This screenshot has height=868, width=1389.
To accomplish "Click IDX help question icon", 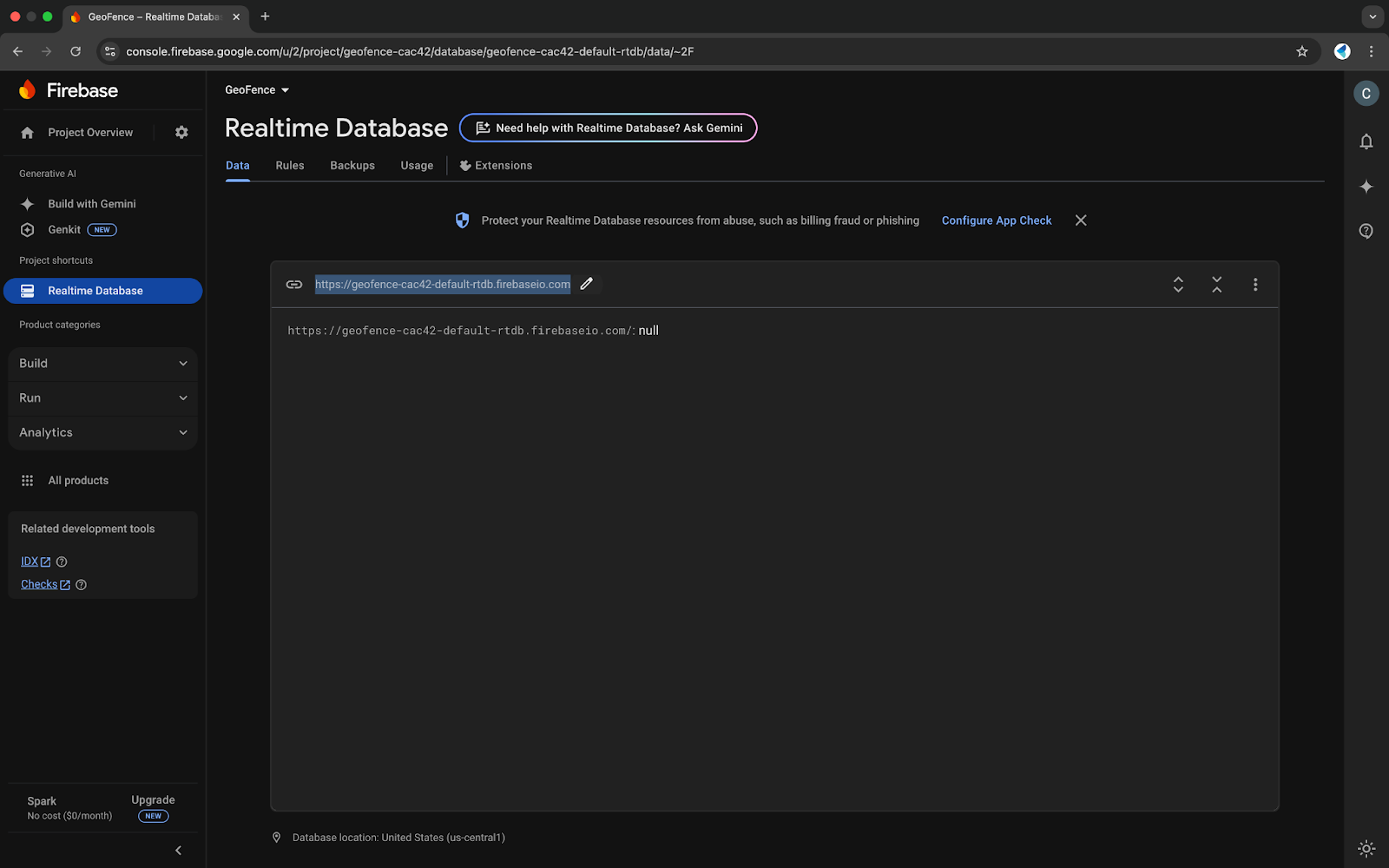I will point(62,562).
